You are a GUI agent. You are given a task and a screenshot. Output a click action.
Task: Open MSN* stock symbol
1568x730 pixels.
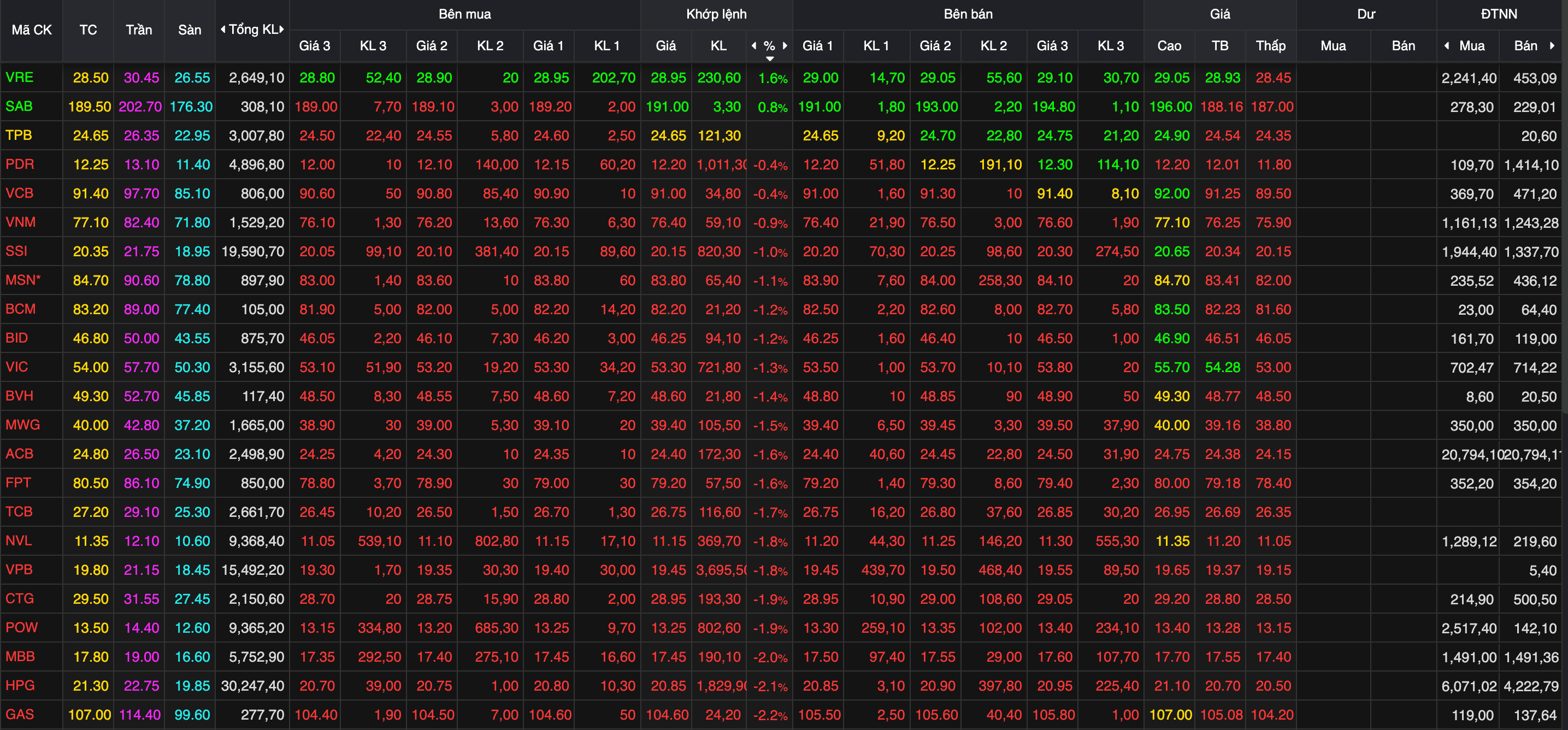tap(23, 280)
